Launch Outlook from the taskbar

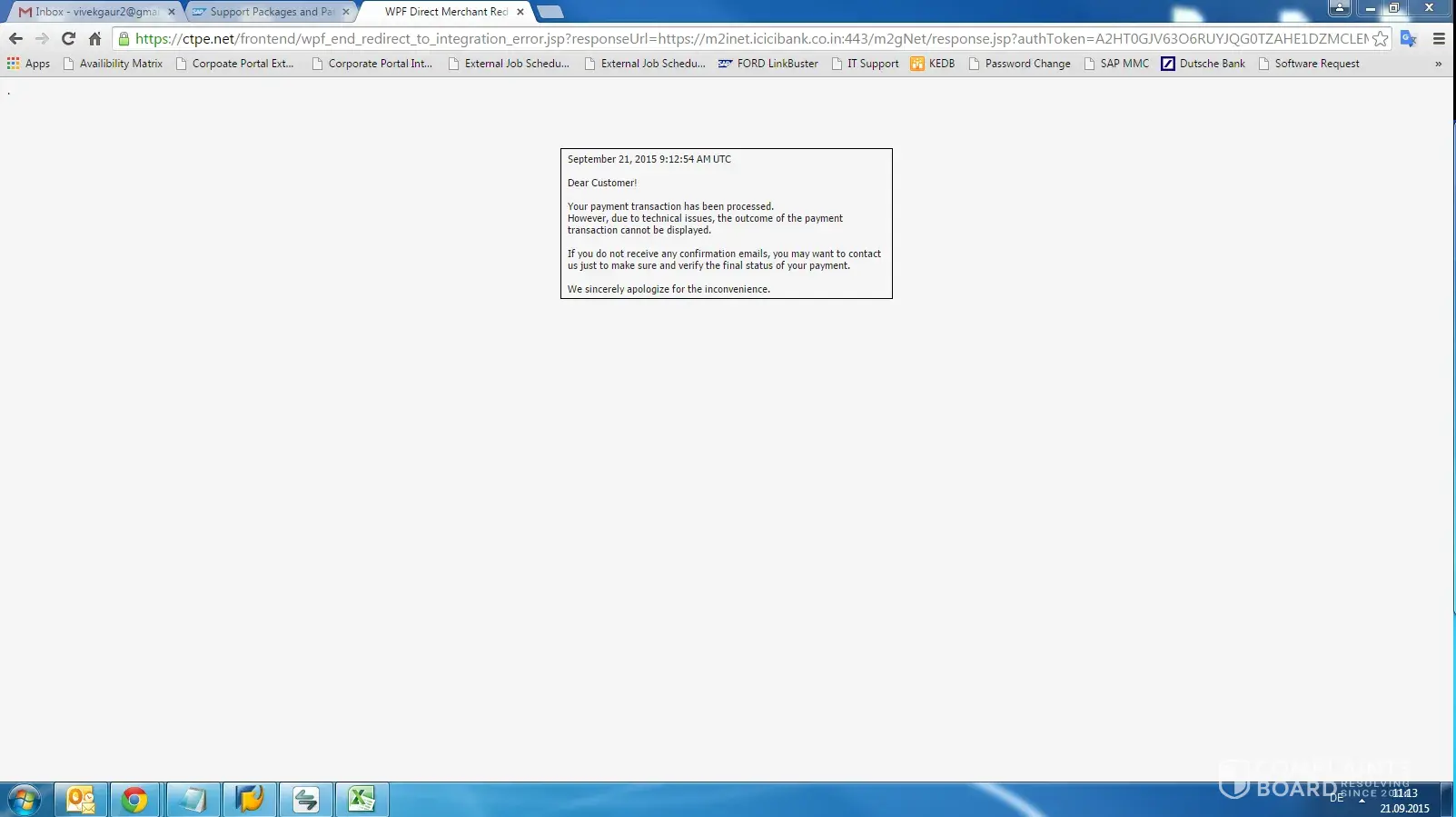[81, 800]
